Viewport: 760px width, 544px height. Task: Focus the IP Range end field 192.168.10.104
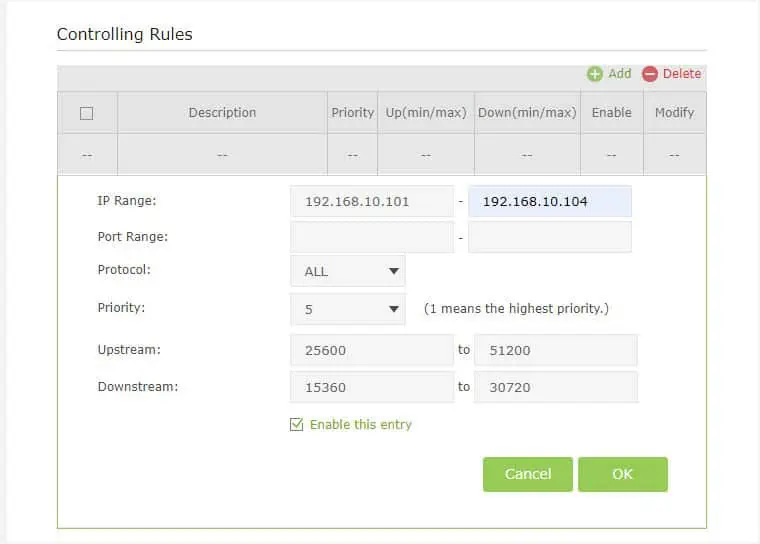click(549, 201)
